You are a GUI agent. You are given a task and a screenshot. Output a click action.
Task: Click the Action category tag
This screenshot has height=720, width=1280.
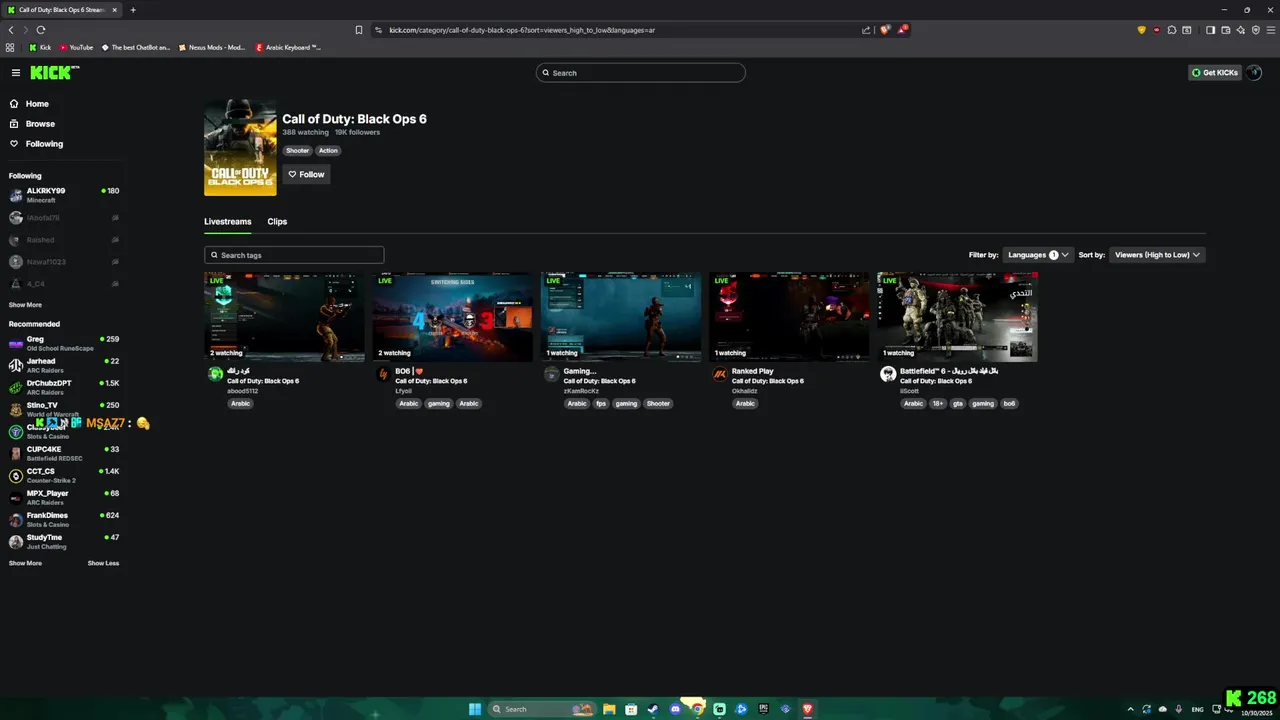[x=328, y=151]
